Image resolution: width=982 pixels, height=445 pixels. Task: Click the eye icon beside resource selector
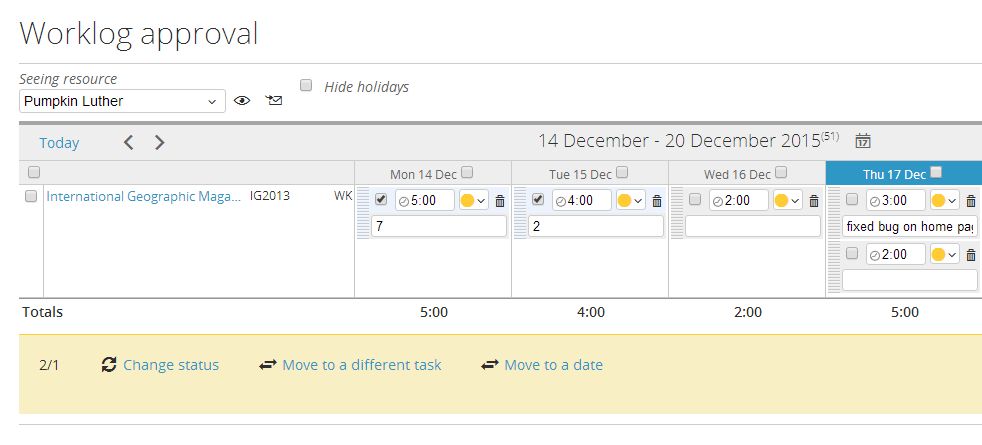coord(242,101)
